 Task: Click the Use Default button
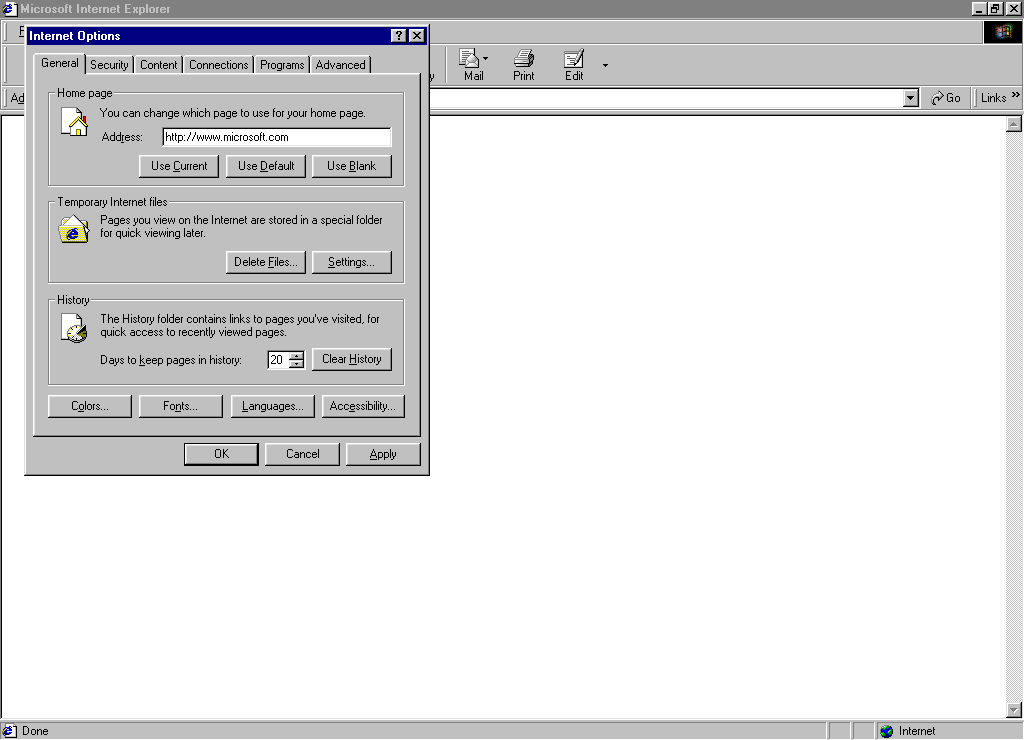(266, 166)
